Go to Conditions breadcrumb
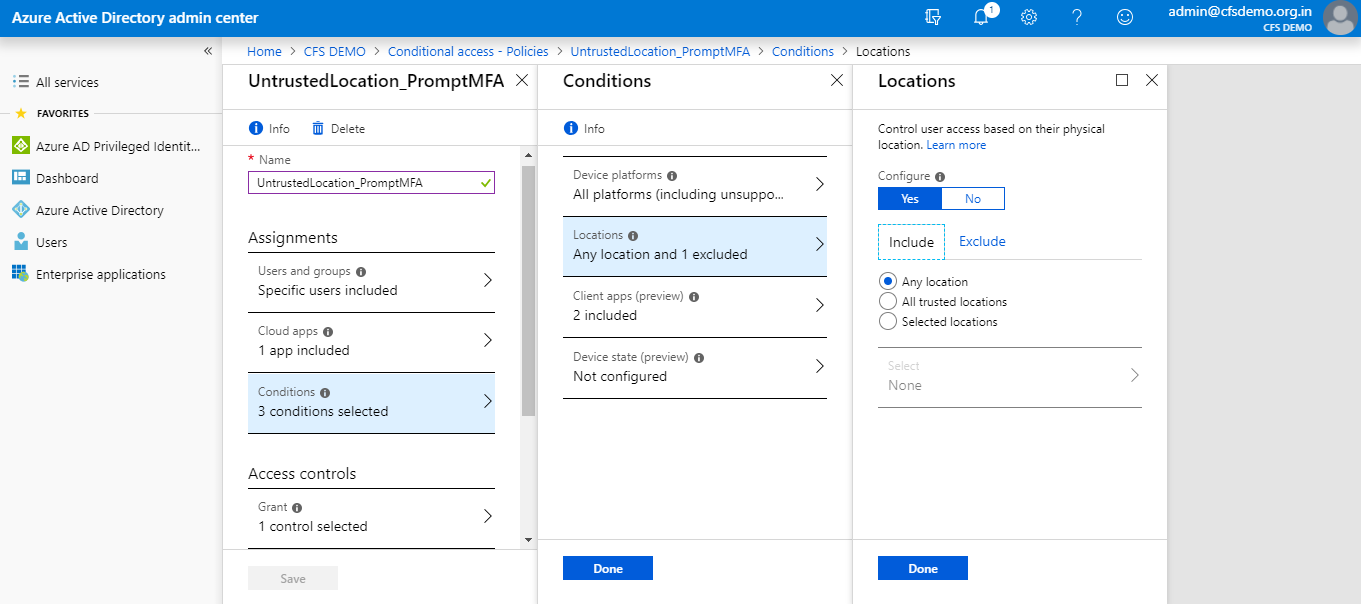 pyautogui.click(x=803, y=51)
